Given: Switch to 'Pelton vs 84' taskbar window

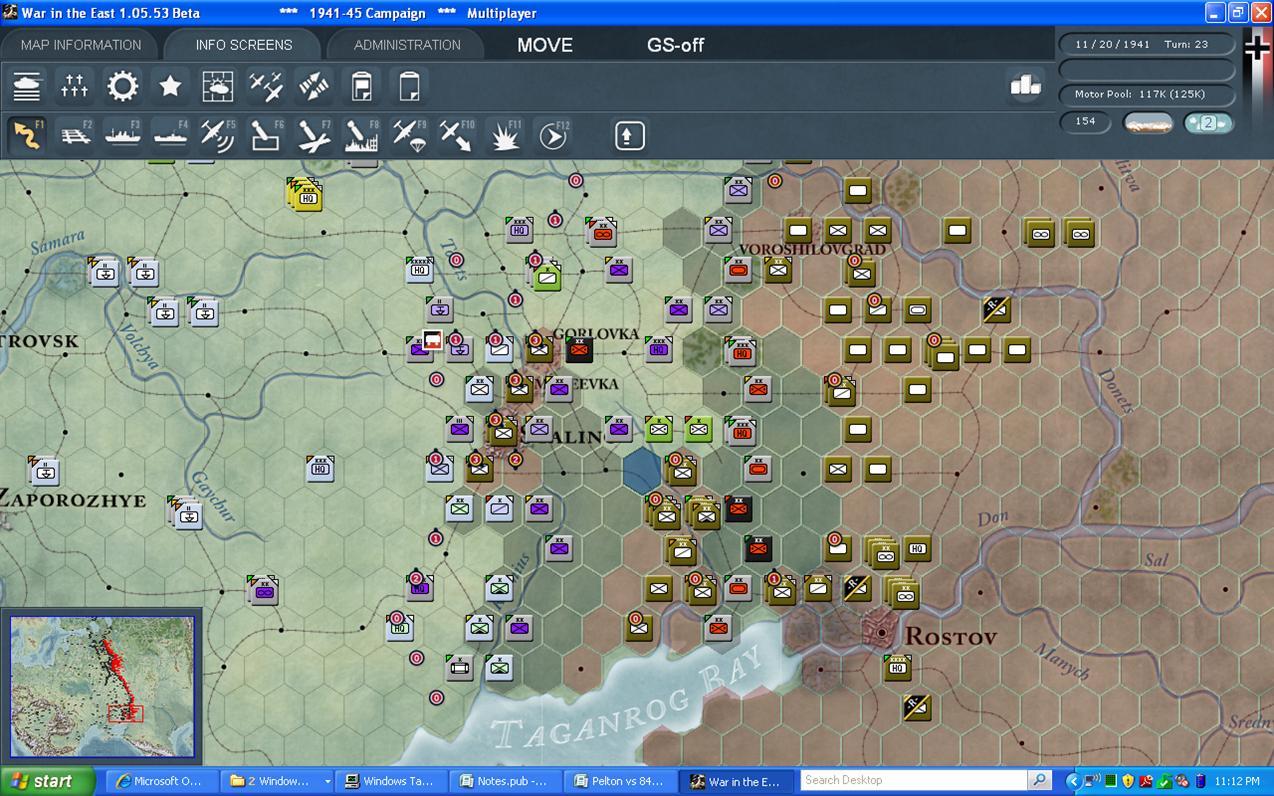Looking at the screenshot, I should coord(619,781).
